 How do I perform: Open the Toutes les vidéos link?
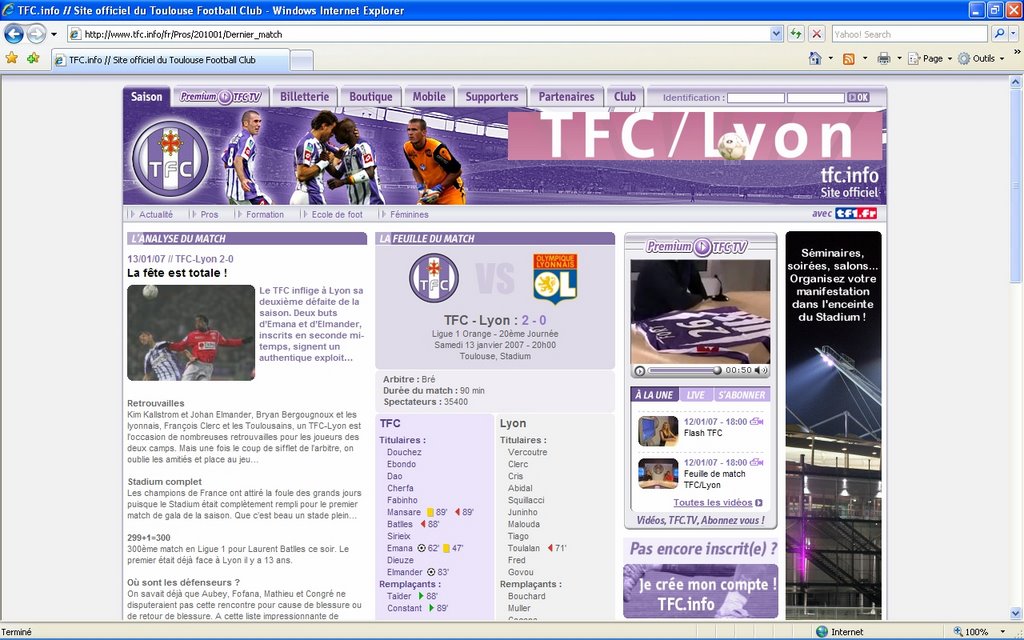(717, 503)
